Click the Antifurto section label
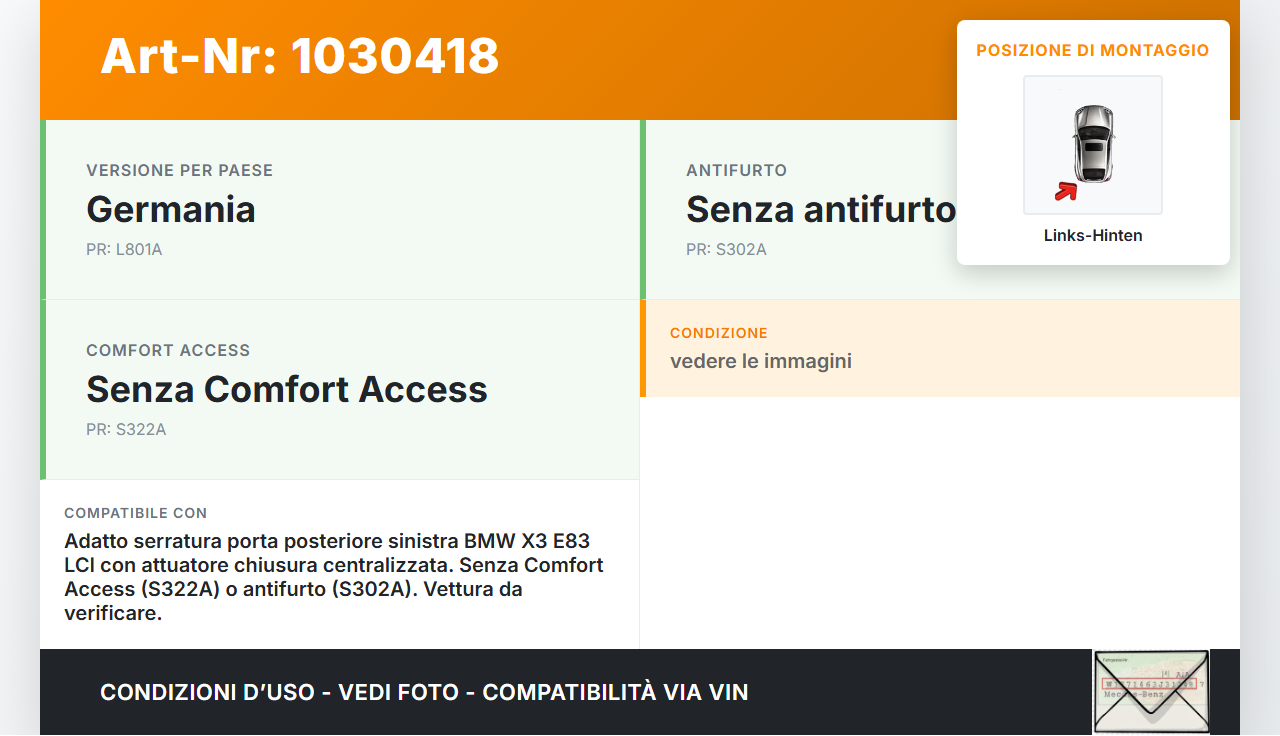The height and width of the screenshot is (736, 1280). (737, 171)
